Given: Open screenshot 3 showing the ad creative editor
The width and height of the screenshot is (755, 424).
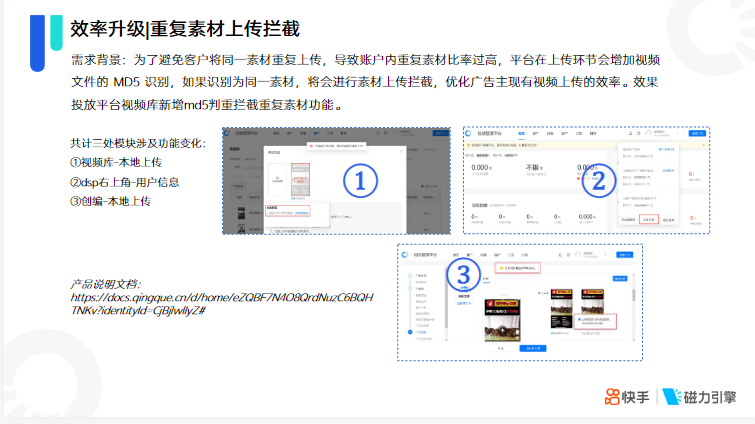Looking at the screenshot, I should click(x=520, y=302).
